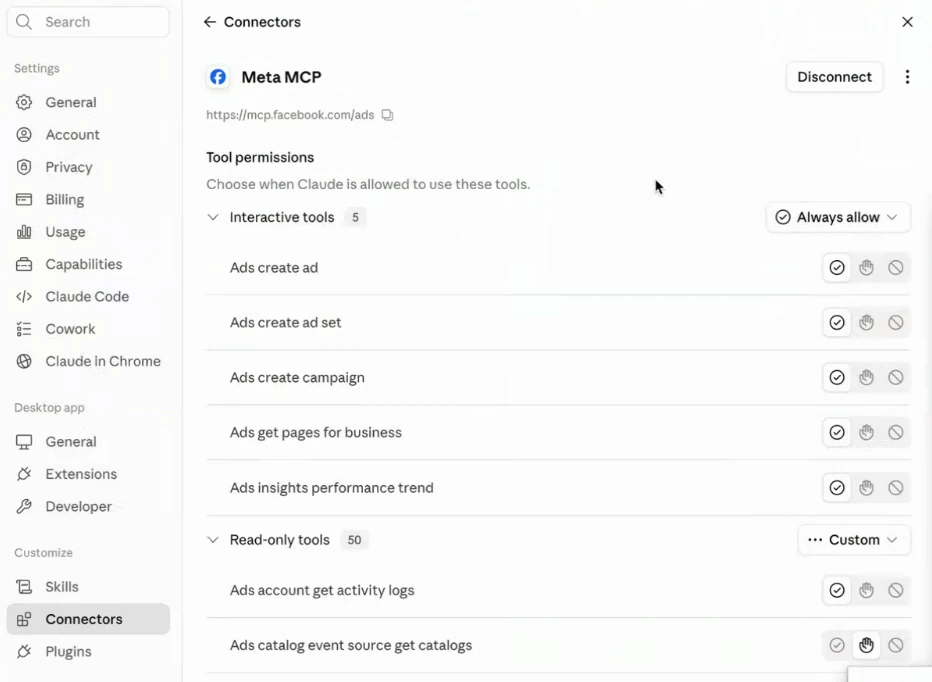932x682 pixels.
Task: Open General under Desktop app
Action: (88, 442)
